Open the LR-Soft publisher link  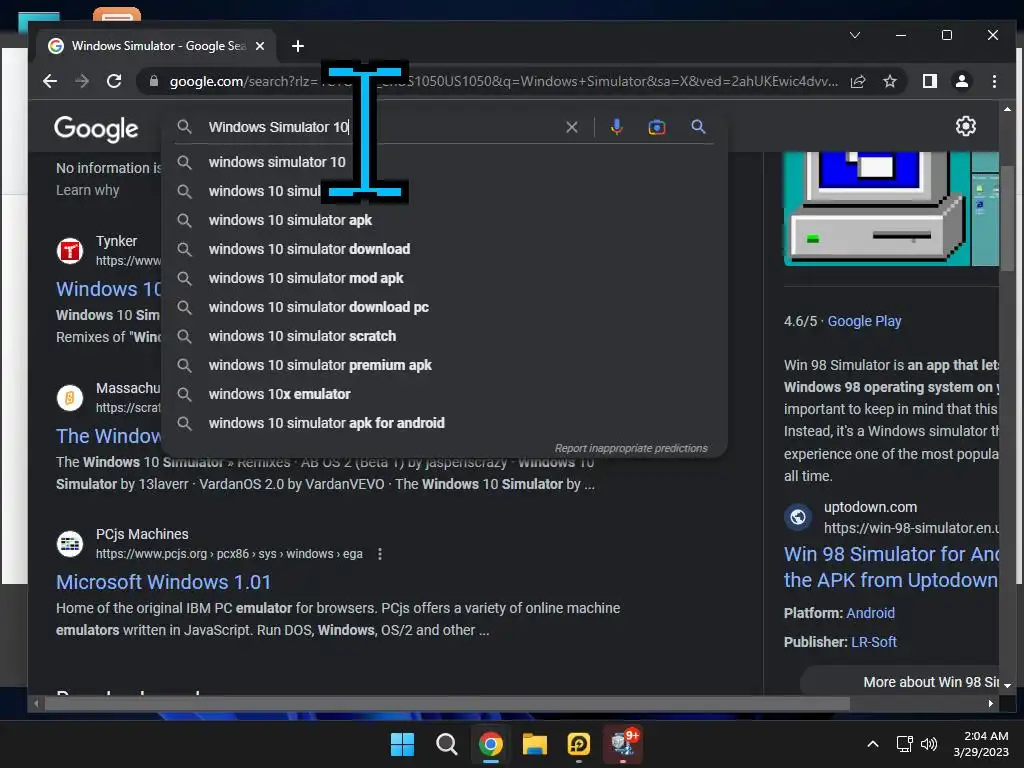pyautogui.click(x=874, y=642)
